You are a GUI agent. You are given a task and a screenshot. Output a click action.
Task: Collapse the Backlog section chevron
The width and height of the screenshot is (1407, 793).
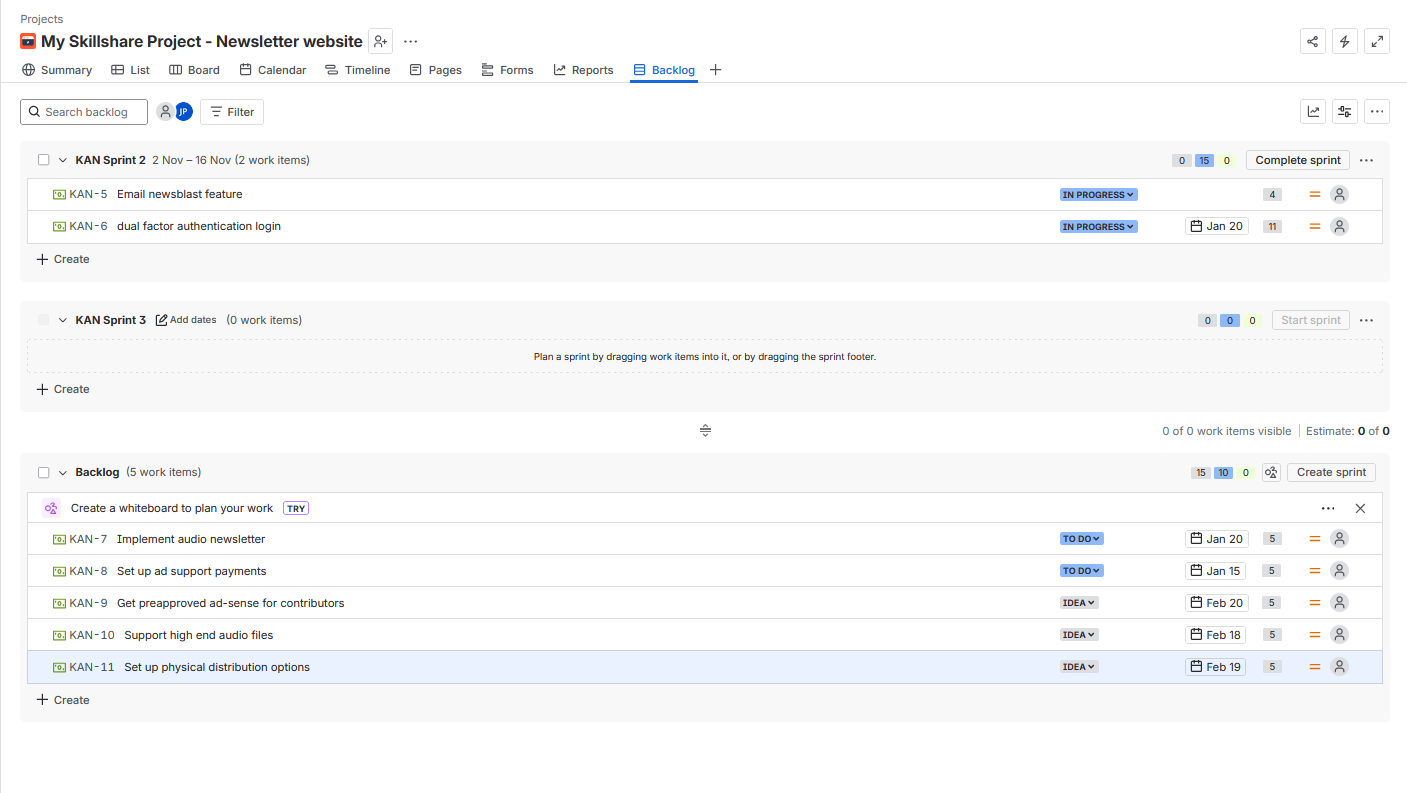(x=63, y=472)
